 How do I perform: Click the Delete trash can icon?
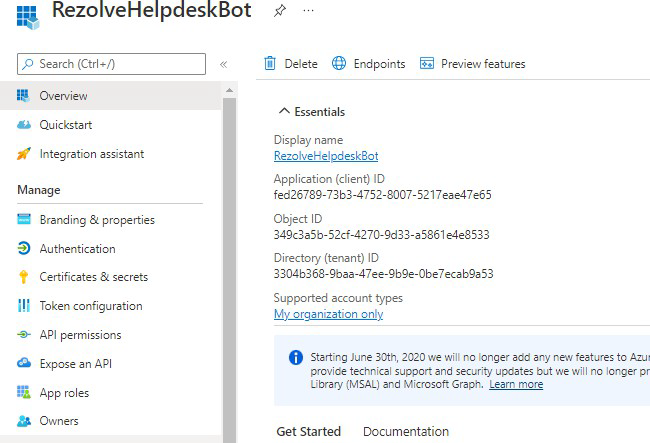(270, 63)
